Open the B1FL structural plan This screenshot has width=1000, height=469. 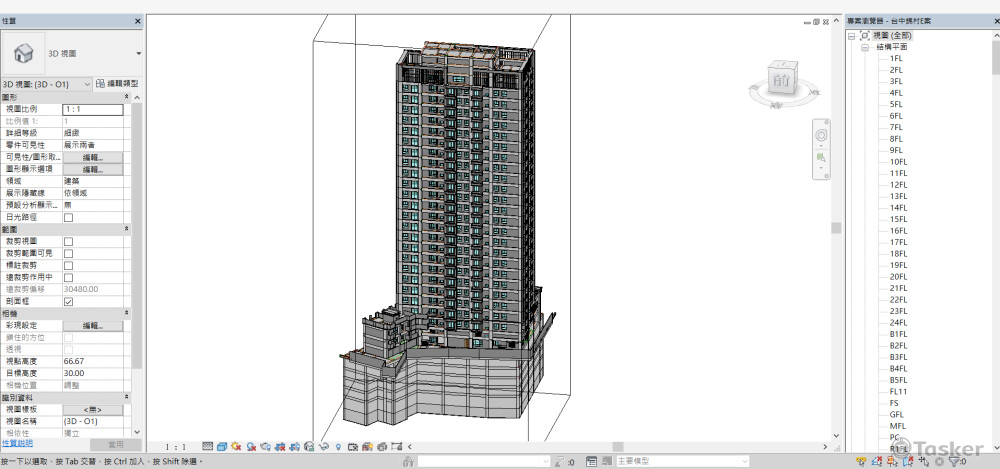(x=898, y=334)
